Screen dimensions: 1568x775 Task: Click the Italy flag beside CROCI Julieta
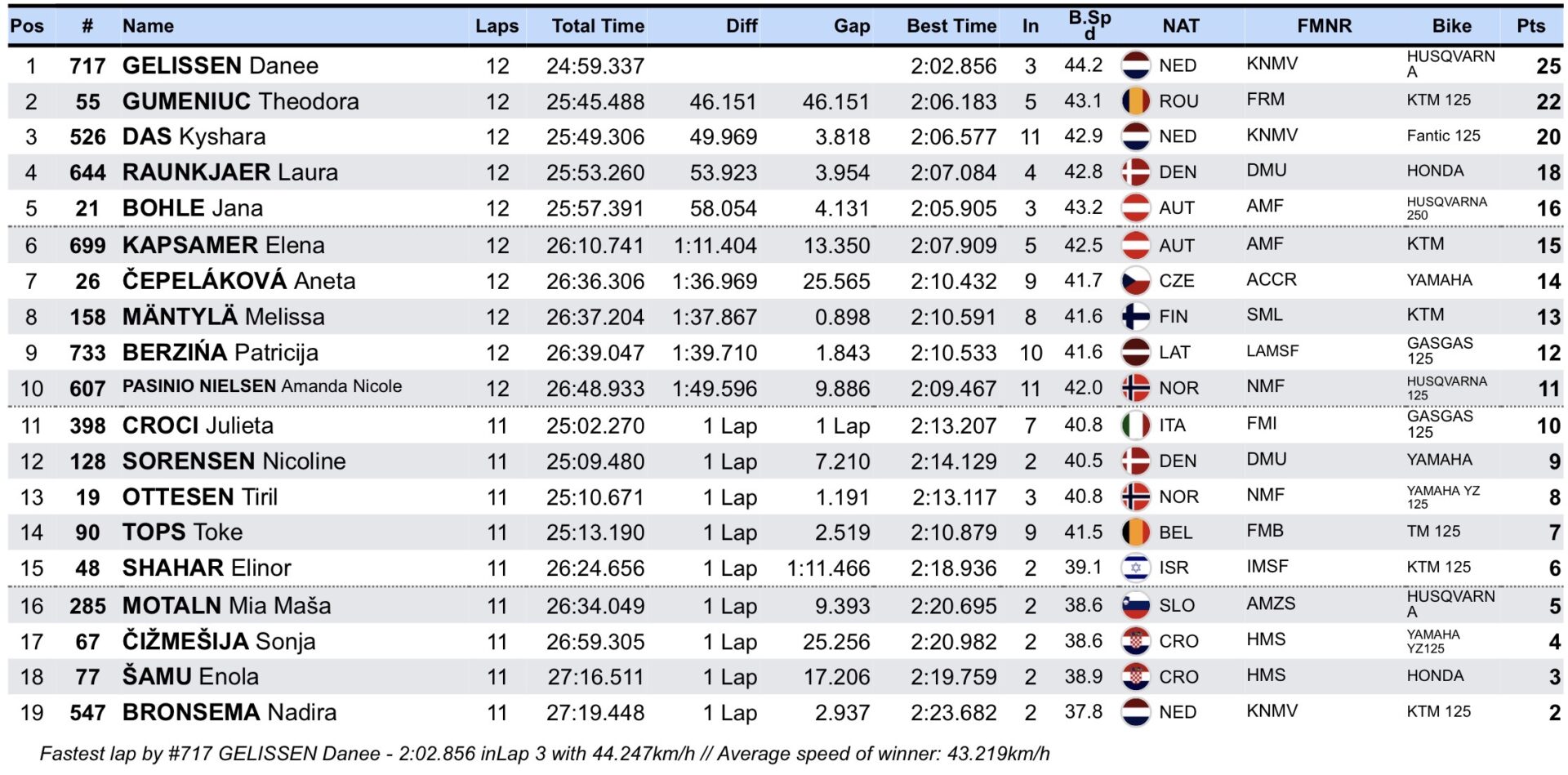pyautogui.click(x=1135, y=425)
